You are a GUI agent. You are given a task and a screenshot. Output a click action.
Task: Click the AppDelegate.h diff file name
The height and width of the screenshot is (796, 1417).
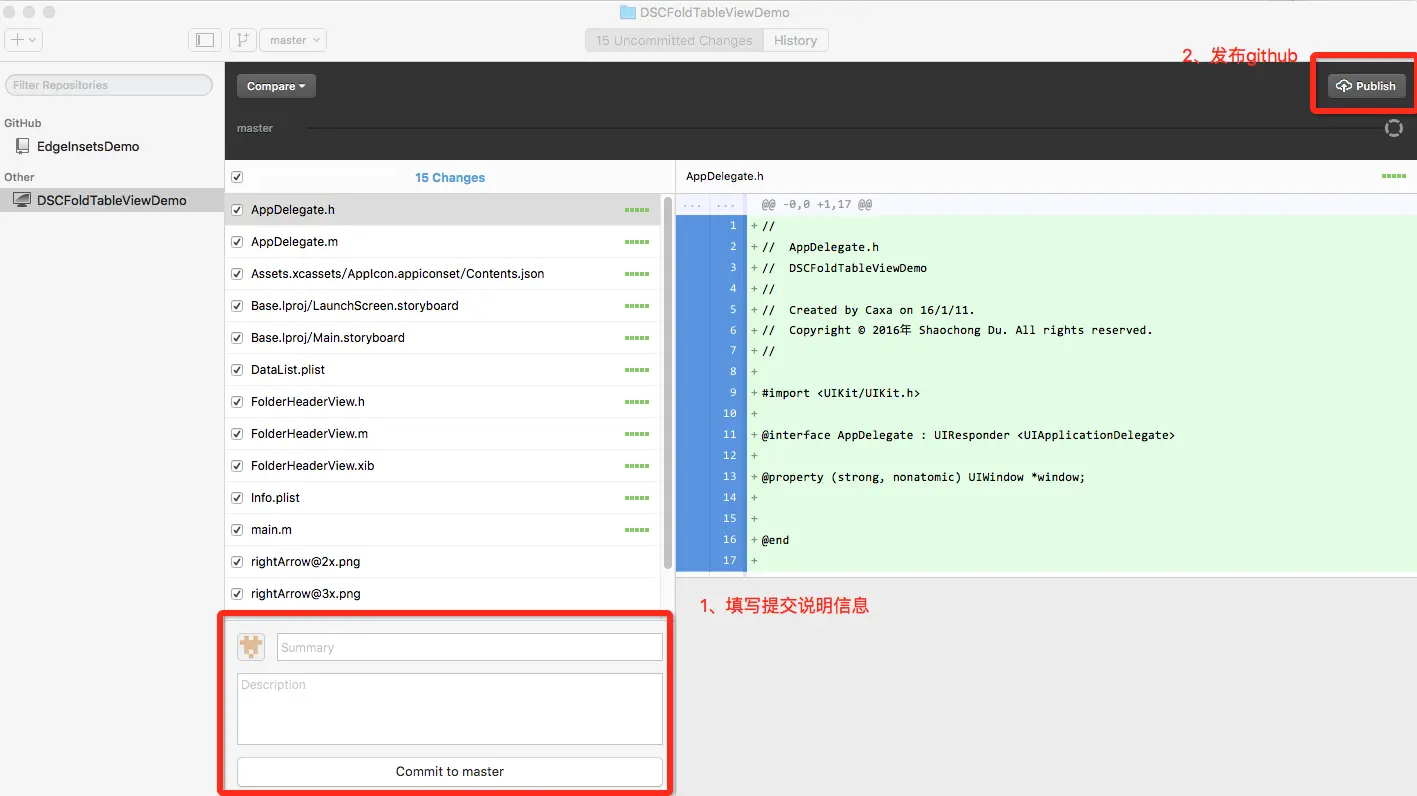click(x=724, y=176)
